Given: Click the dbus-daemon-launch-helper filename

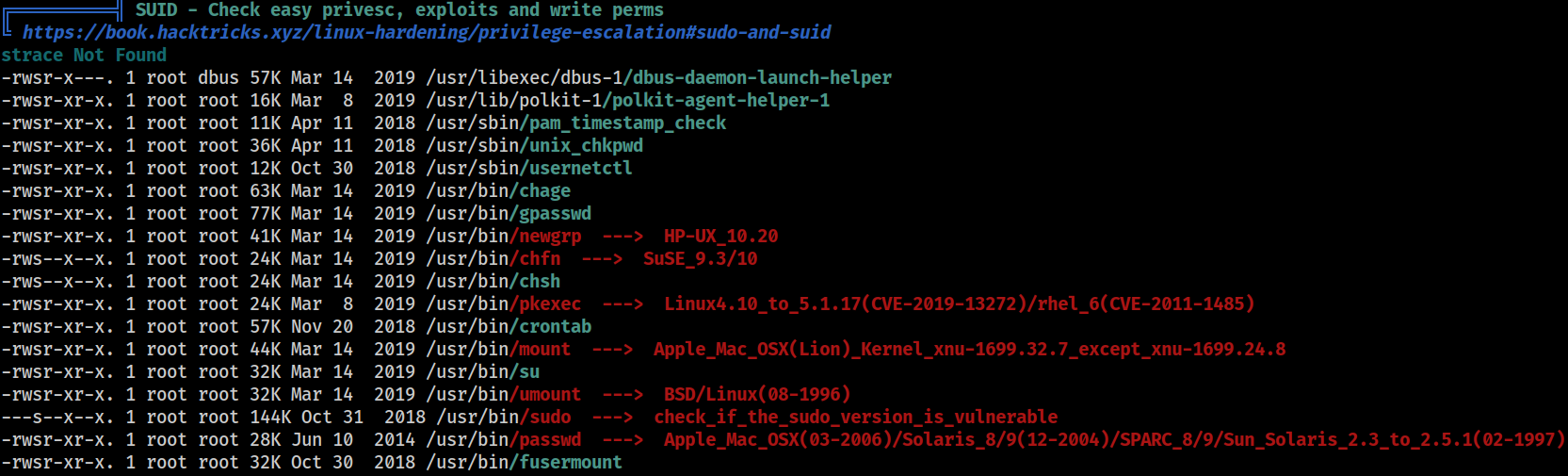Looking at the screenshot, I should coord(762,77).
